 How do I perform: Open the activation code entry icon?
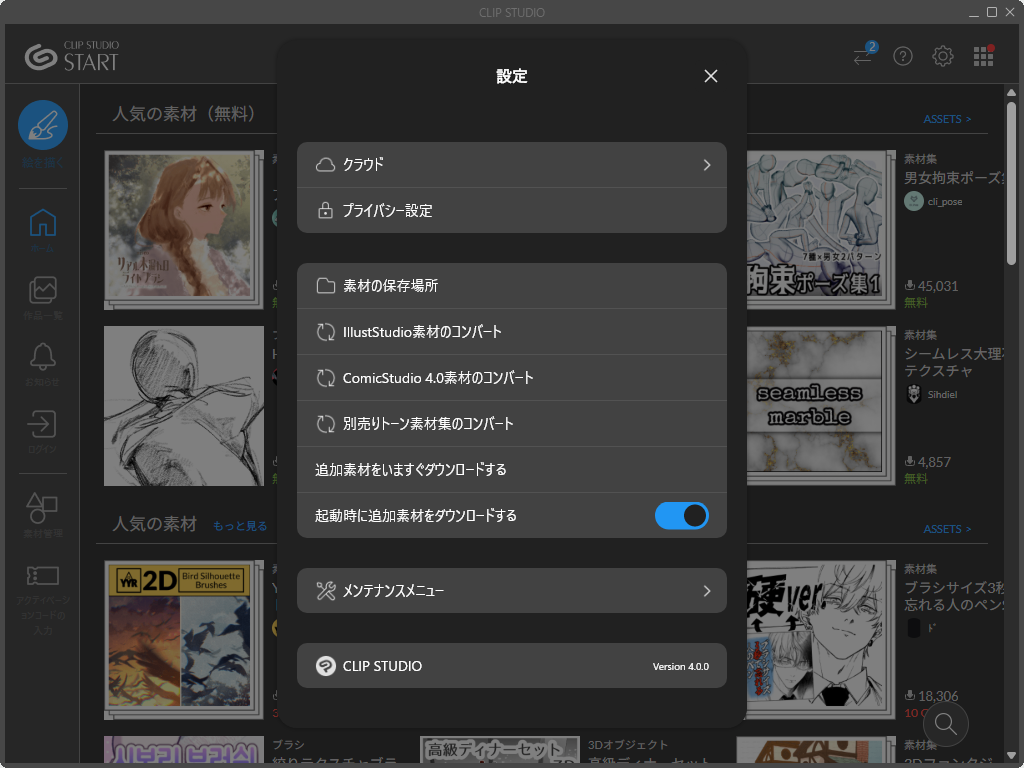42,576
